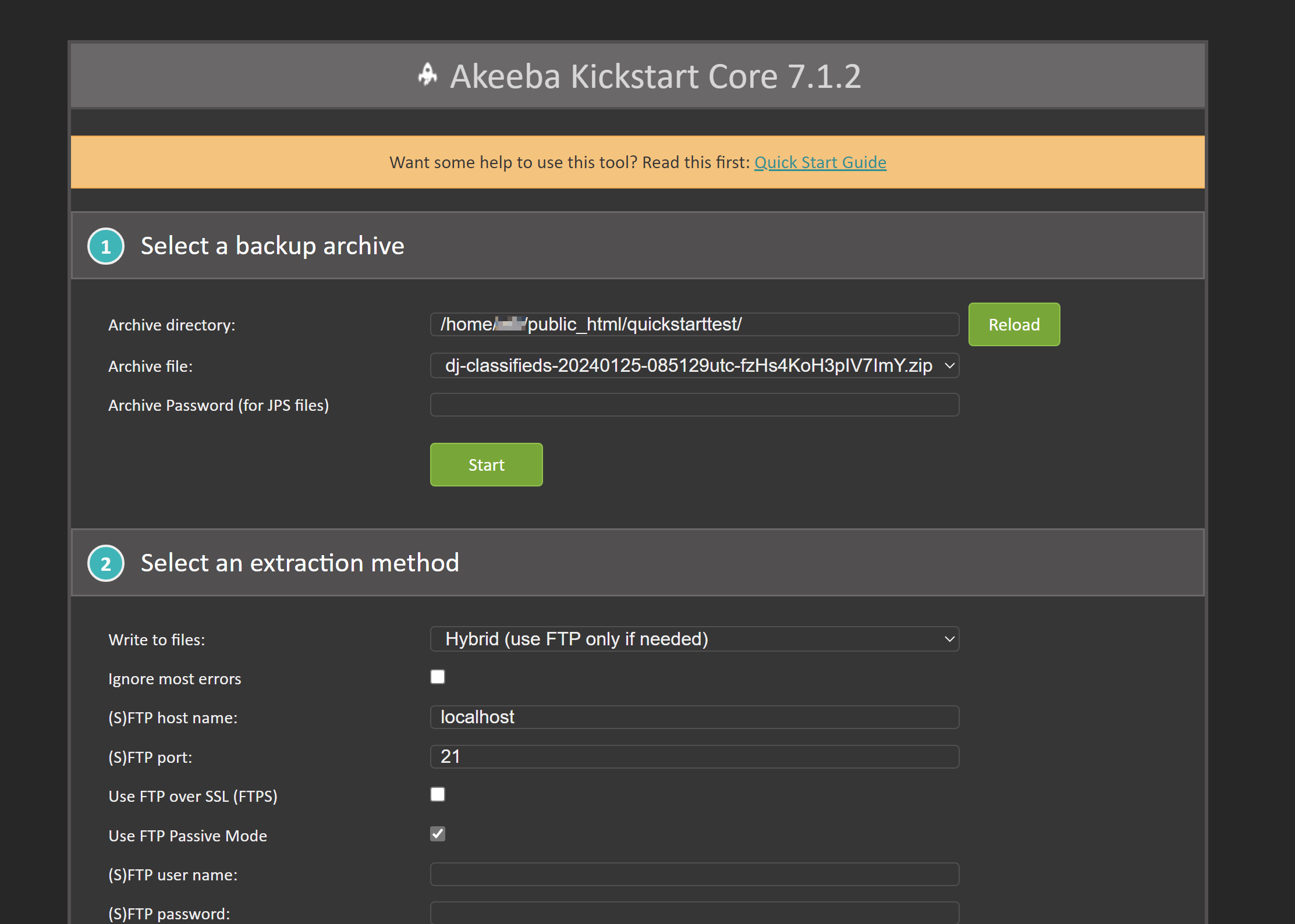Click the Select an extraction method heading
Image resolution: width=1295 pixels, height=924 pixels.
300,563
